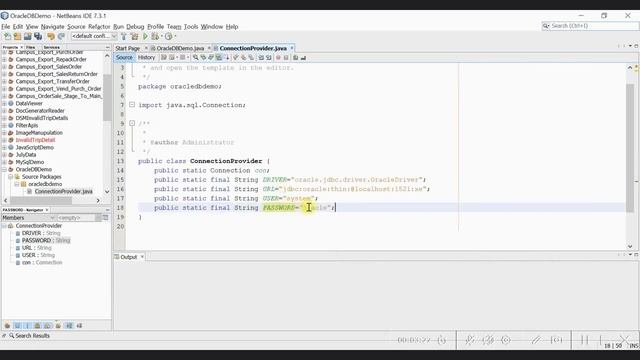The height and width of the screenshot is (360, 640).
Task: Click the Projects panel horizontal scrollbar
Action: (41, 200)
